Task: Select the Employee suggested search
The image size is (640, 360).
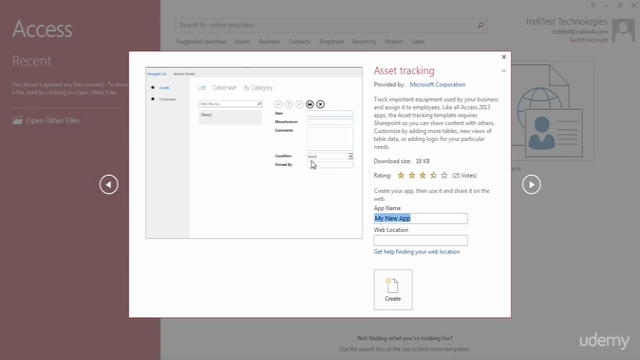Action: [331, 42]
